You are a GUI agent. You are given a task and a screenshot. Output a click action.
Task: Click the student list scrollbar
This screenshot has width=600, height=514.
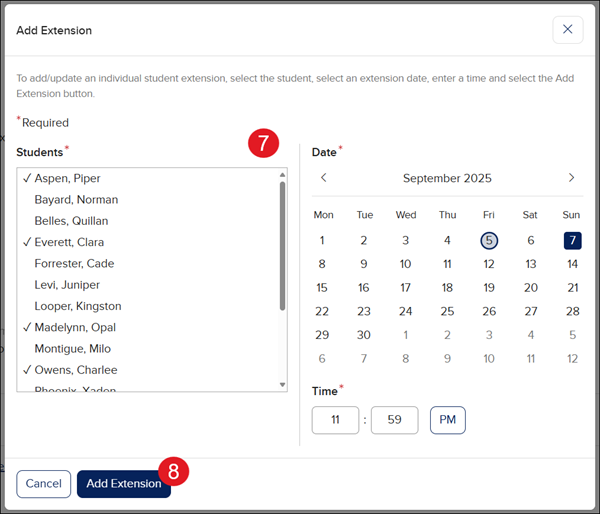pos(282,245)
